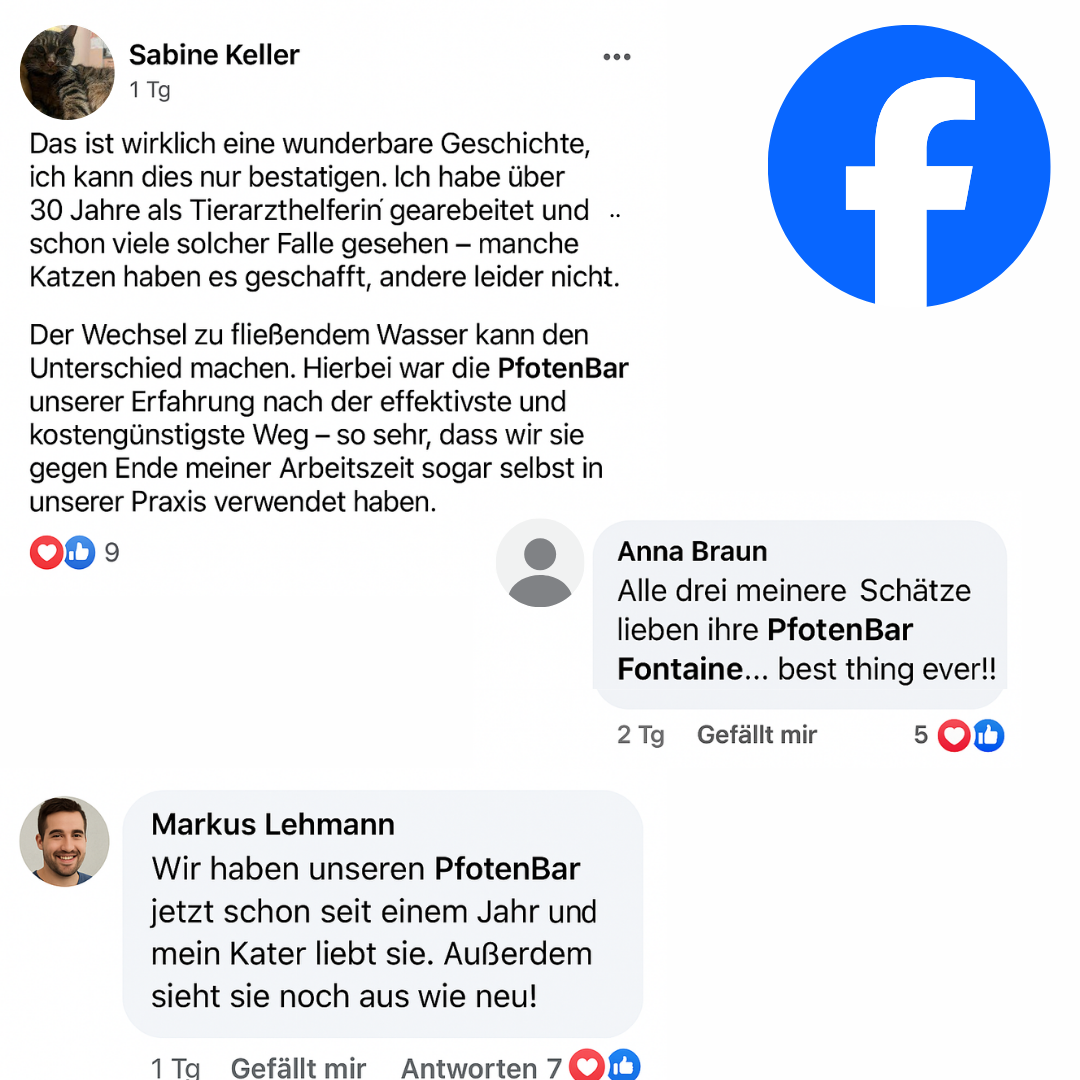Click the heart reaction under Sabine Keller's comment

(x=46, y=552)
